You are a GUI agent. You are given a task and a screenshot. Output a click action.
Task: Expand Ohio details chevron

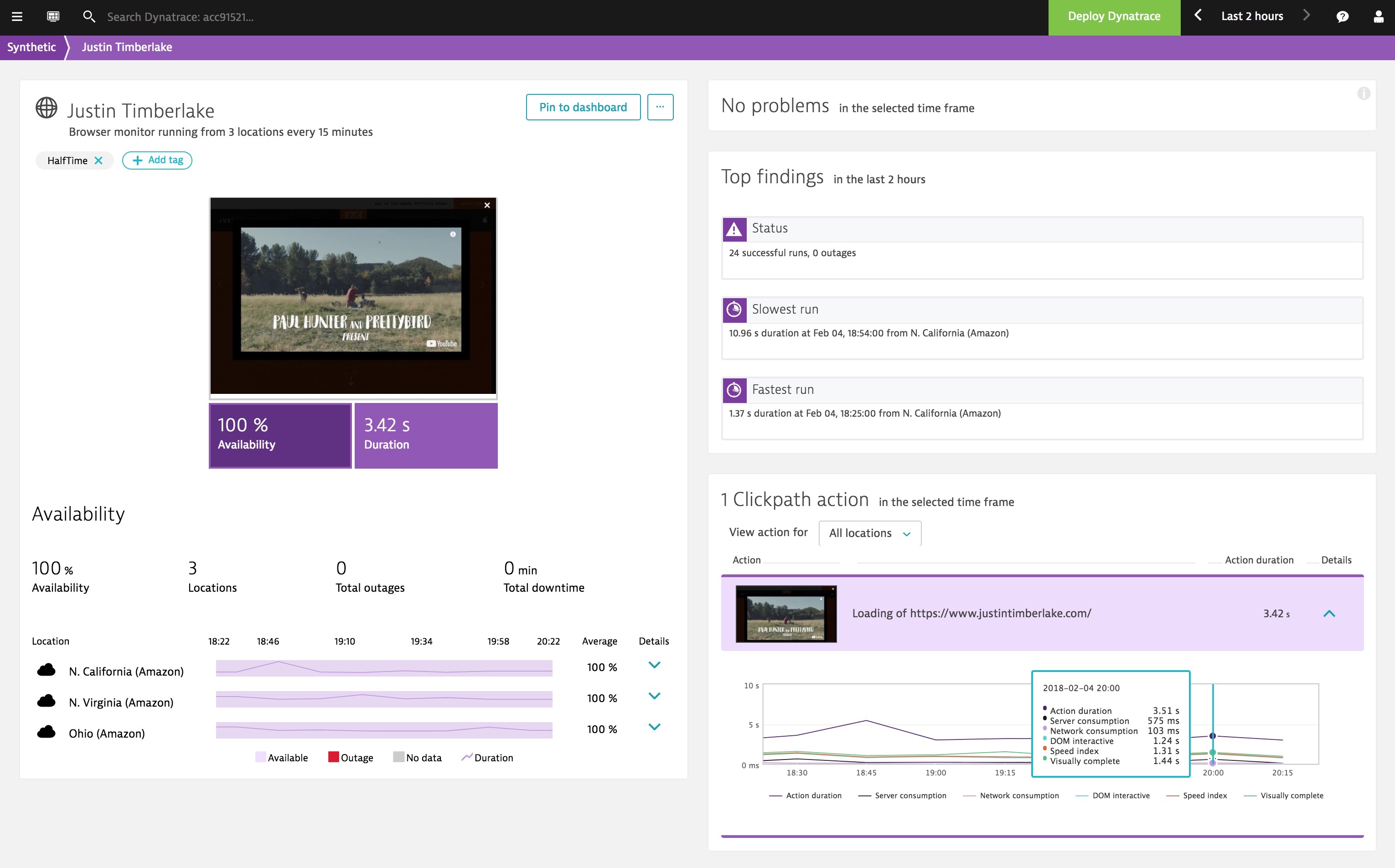coord(655,727)
